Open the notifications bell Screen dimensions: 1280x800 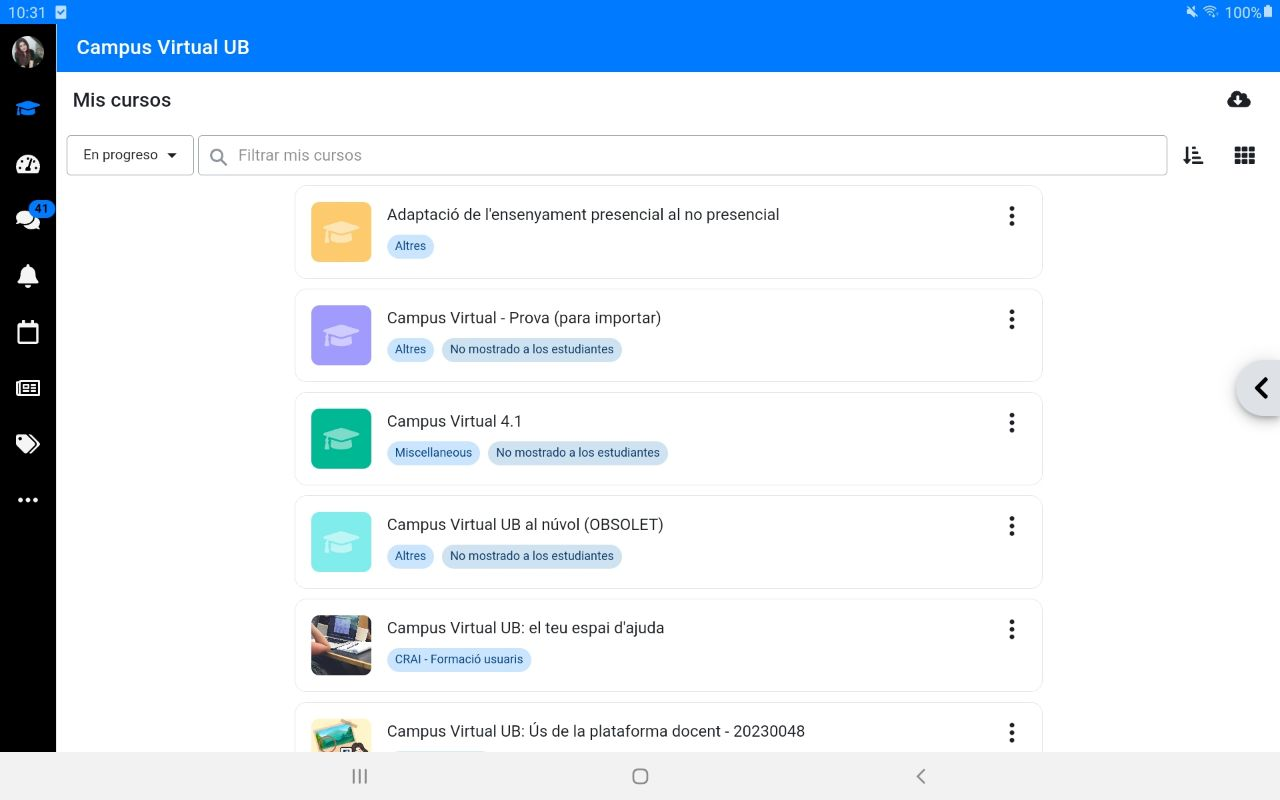point(28,277)
